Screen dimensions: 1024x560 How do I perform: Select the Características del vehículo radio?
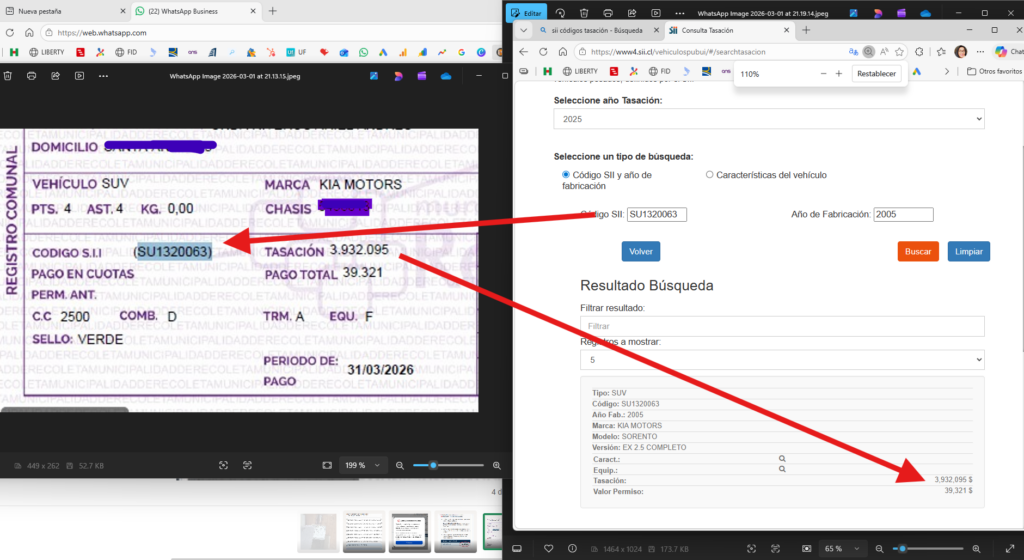point(709,175)
